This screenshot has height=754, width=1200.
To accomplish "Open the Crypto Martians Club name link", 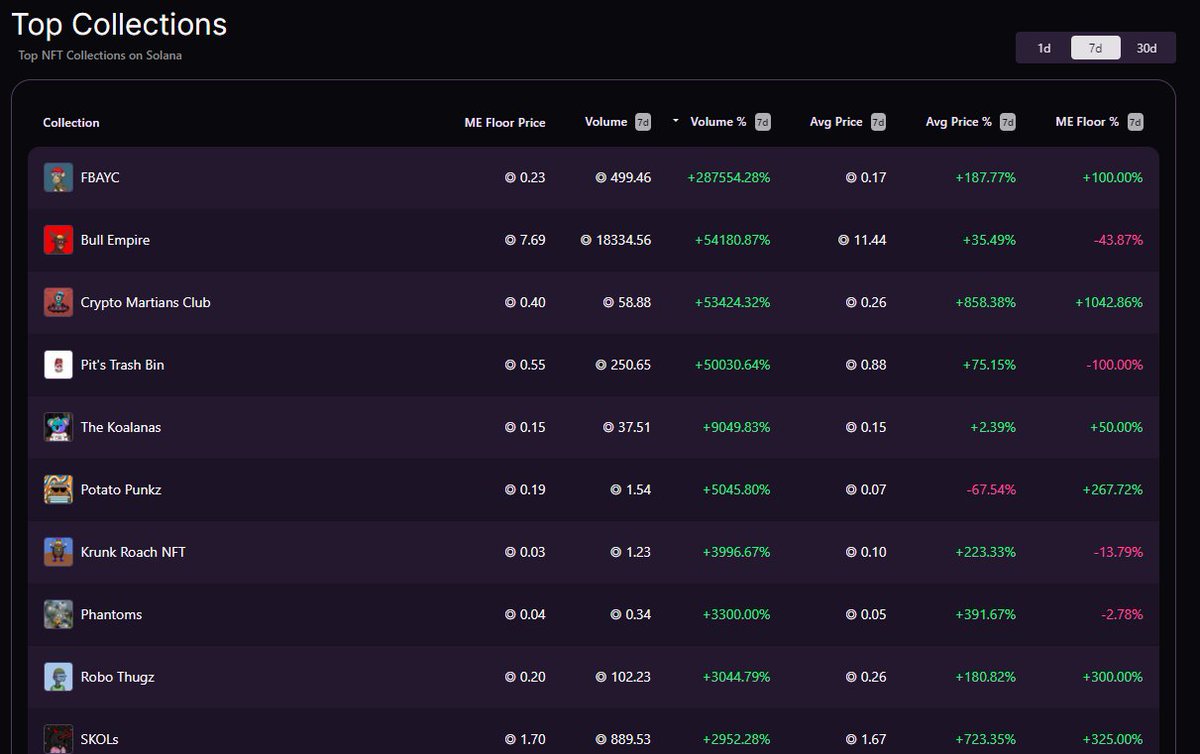I will (146, 302).
